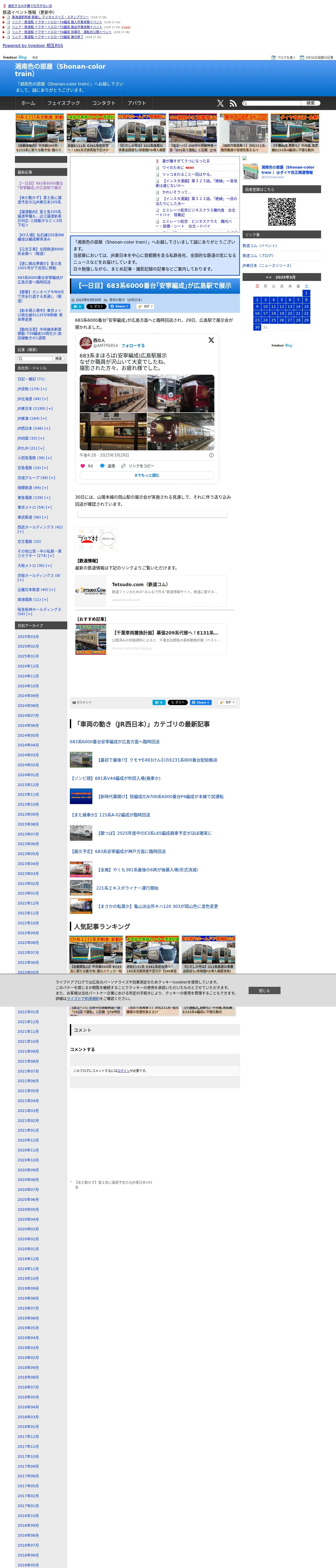
Task: Open ライブドア利用規約 link in cookie notice
Action: pos(83,998)
